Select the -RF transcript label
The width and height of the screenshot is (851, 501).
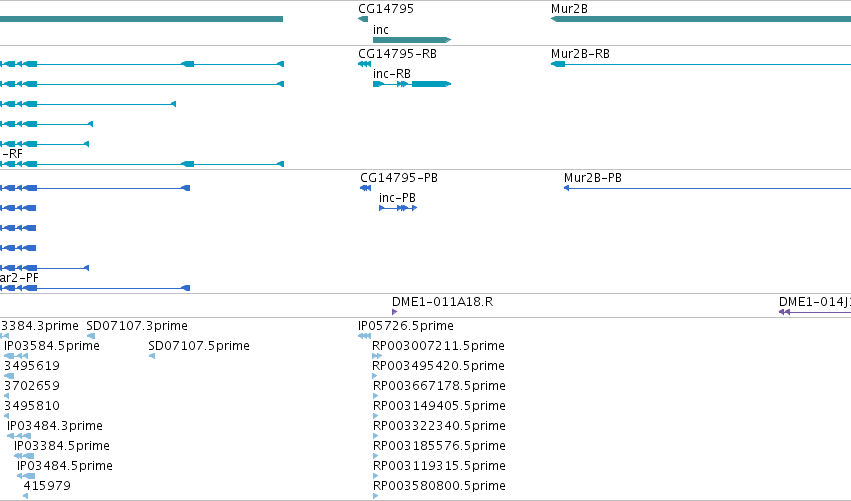pos(11,154)
